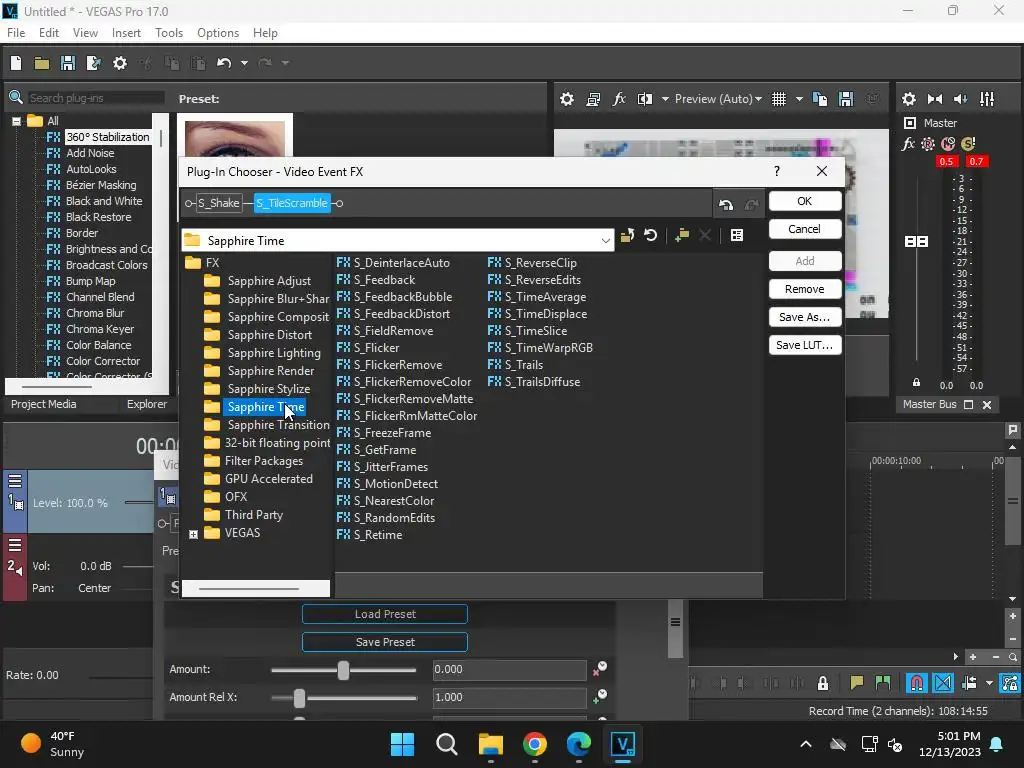Toggle the Automatic Crossfades icon

pos(943,683)
